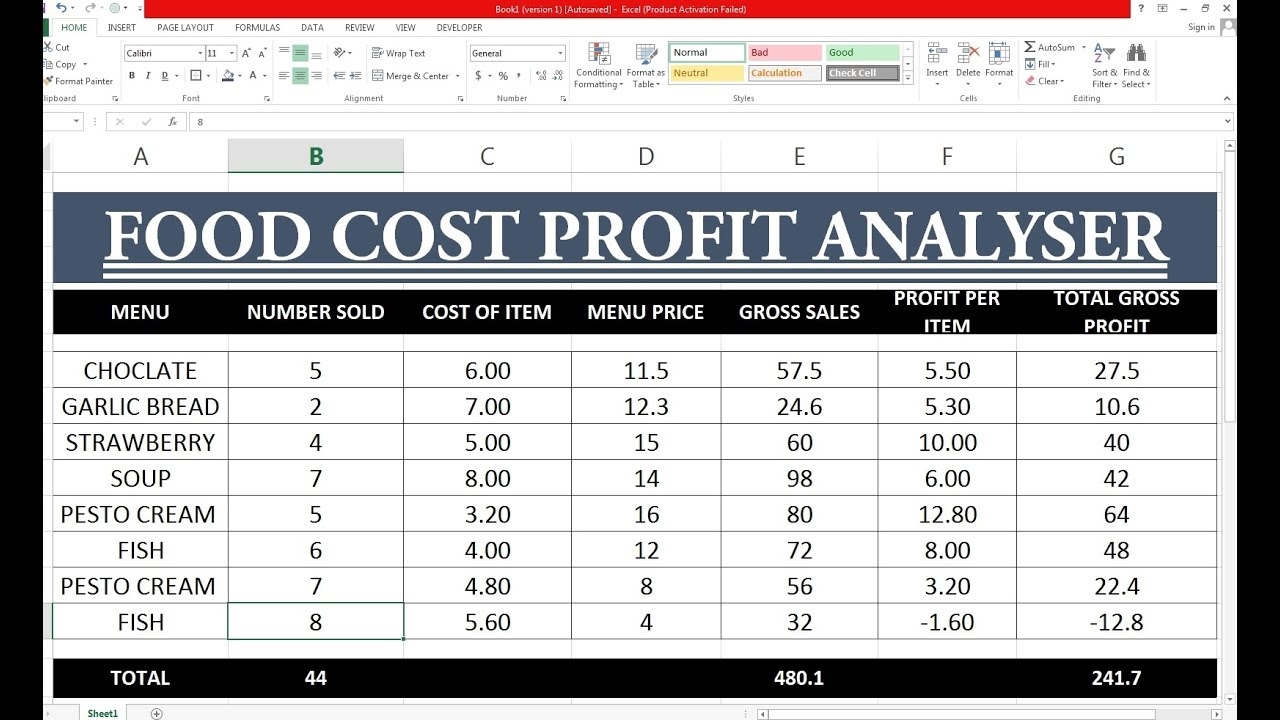This screenshot has height=720, width=1280.
Task: Click the Insert cells button
Action: tap(937, 60)
